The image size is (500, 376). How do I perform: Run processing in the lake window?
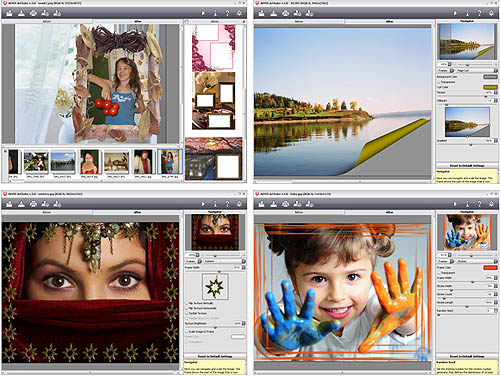pos(455,13)
